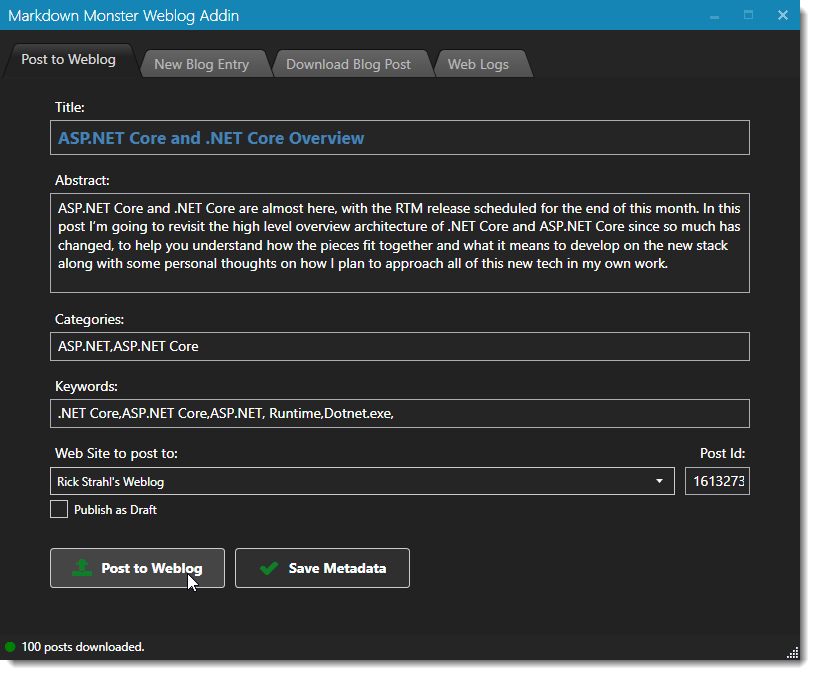Click the 'Publish as Draft' label text
Viewport: 815px width, 675px height.
coord(115,510)
